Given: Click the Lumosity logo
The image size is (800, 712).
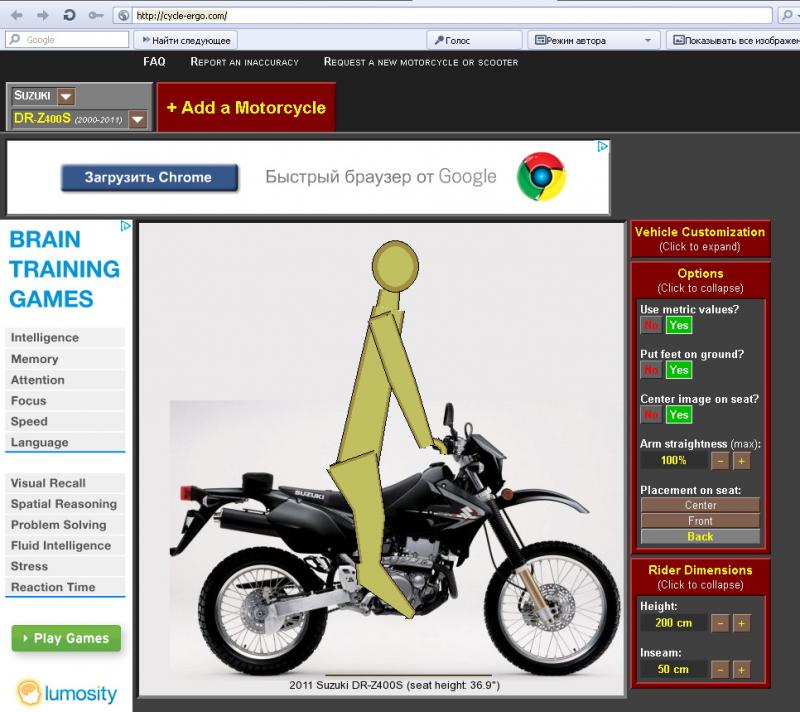Looking at the screenshot, I should [x=67, y=693].
